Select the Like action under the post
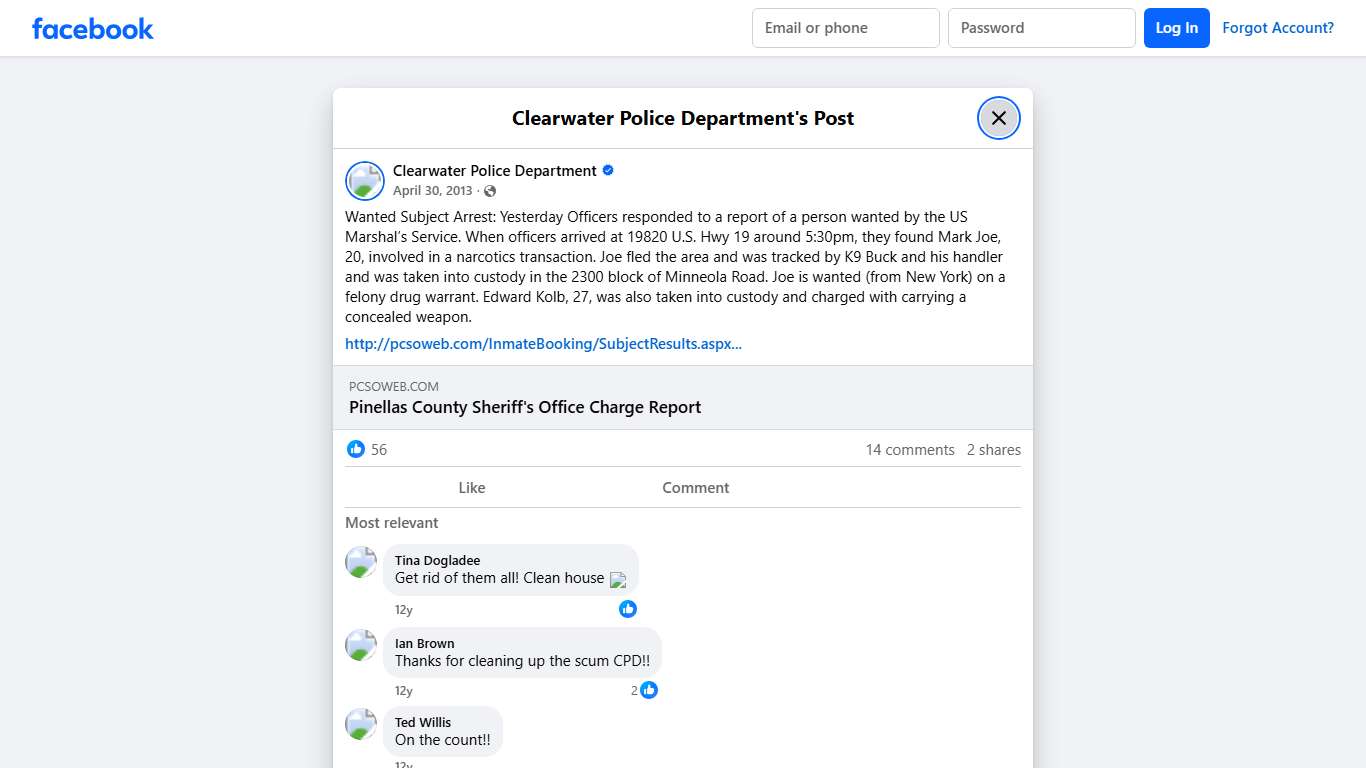Viewport: 1366px width, 768px height. coord(471,487)
